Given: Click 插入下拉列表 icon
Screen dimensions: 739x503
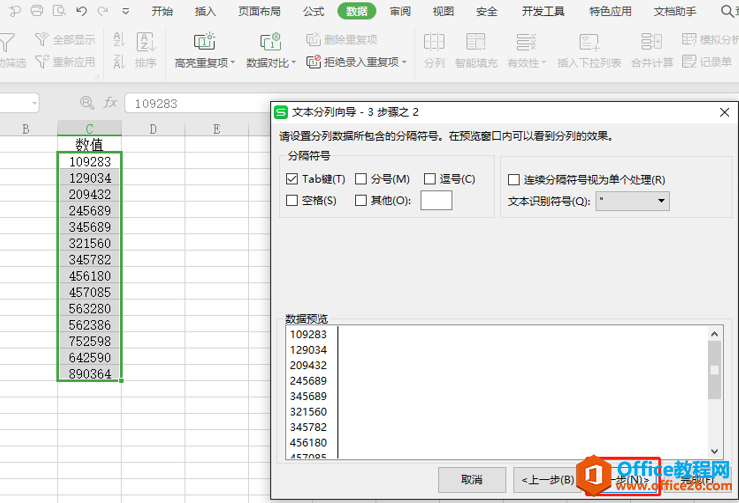Looking at the screenshot, I should 589,42.
